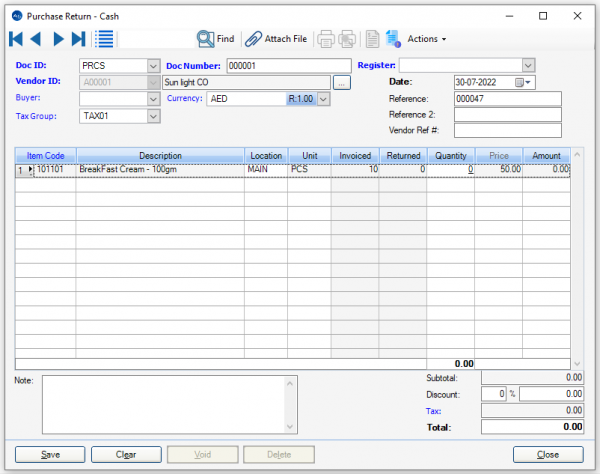This screenshot has width=600, height=474.
Task: Click the Vendor ID link label
Action: click(38, 81)
